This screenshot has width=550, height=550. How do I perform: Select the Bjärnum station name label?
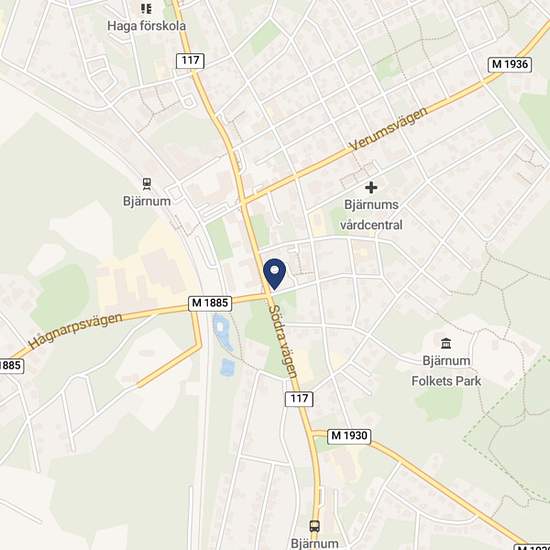(x=147, y=201)
